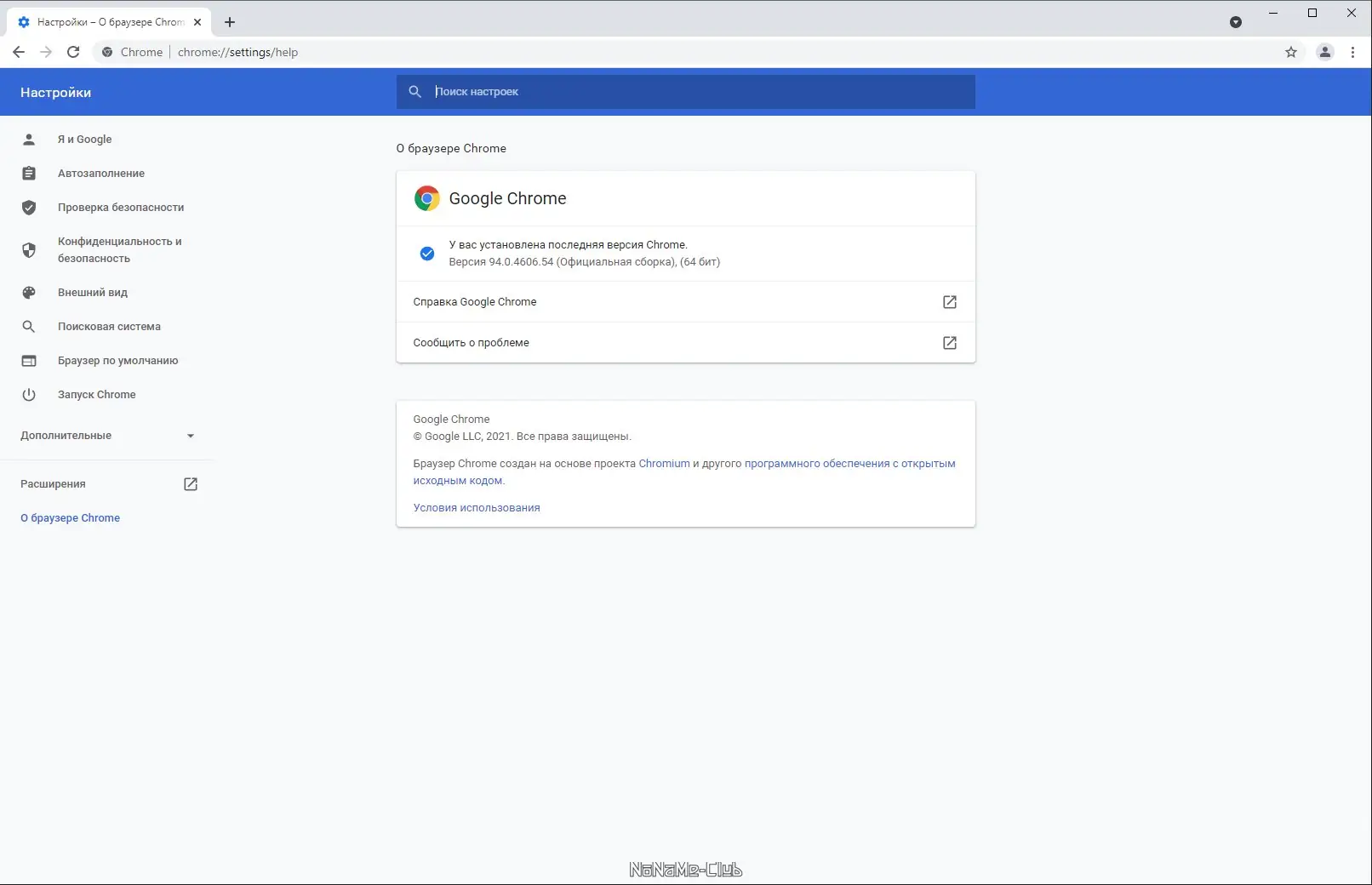Viewport: 1372px width, 885px height.
Task: Click the latest version installed status text
Action: coord(568,244)
